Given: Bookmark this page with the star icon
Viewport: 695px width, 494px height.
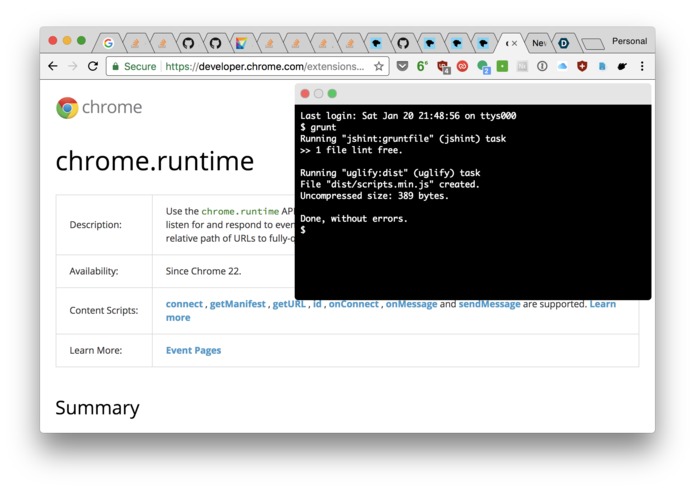Looking at the screenshot, I should 379,66.
